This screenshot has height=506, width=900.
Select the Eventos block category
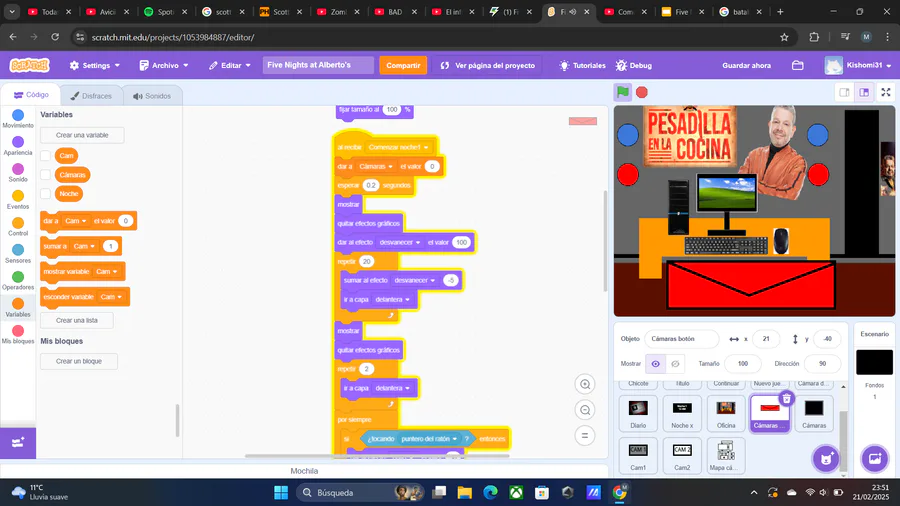18,200
